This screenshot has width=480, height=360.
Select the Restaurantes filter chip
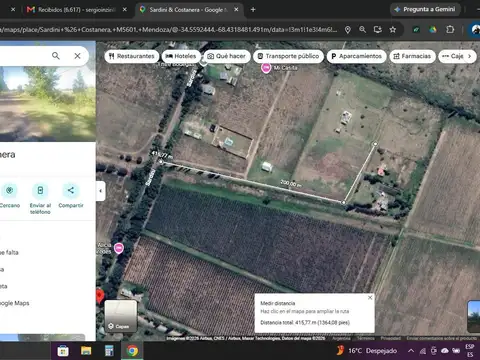tap(132, 56)
